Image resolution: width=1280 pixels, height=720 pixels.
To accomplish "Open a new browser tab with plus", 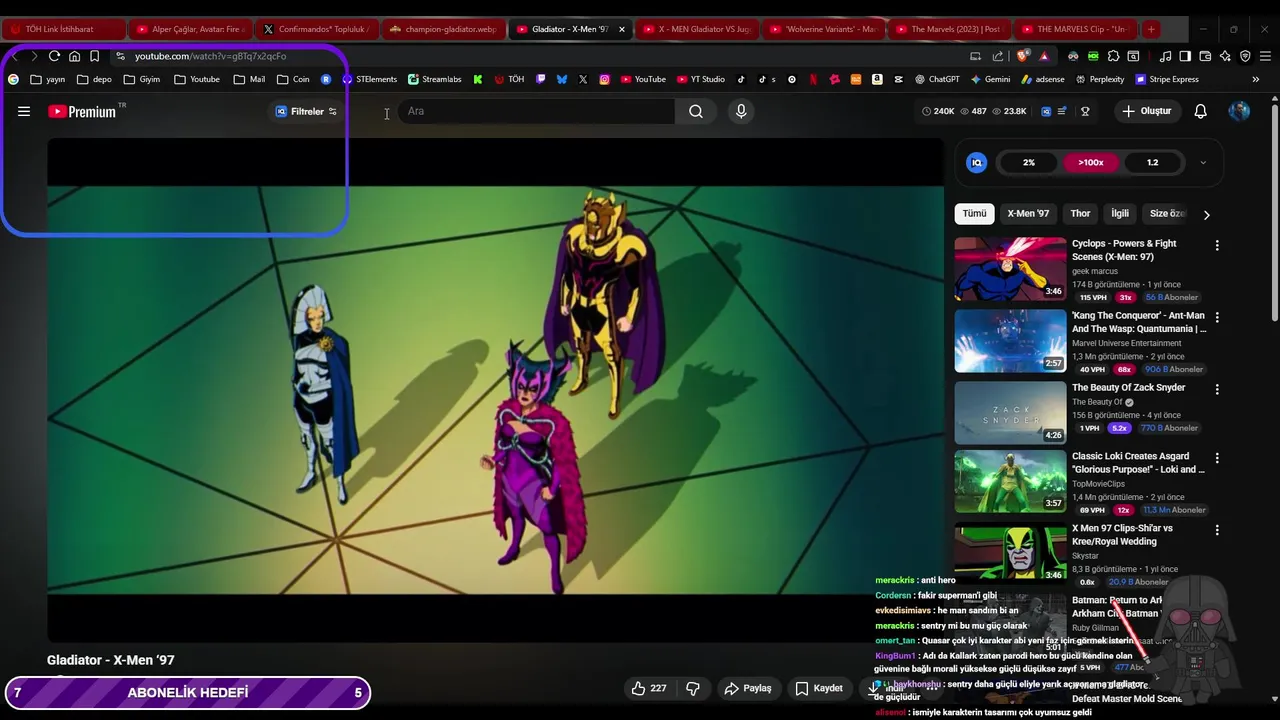I will pyautogui.click(x=1151, y=29).
